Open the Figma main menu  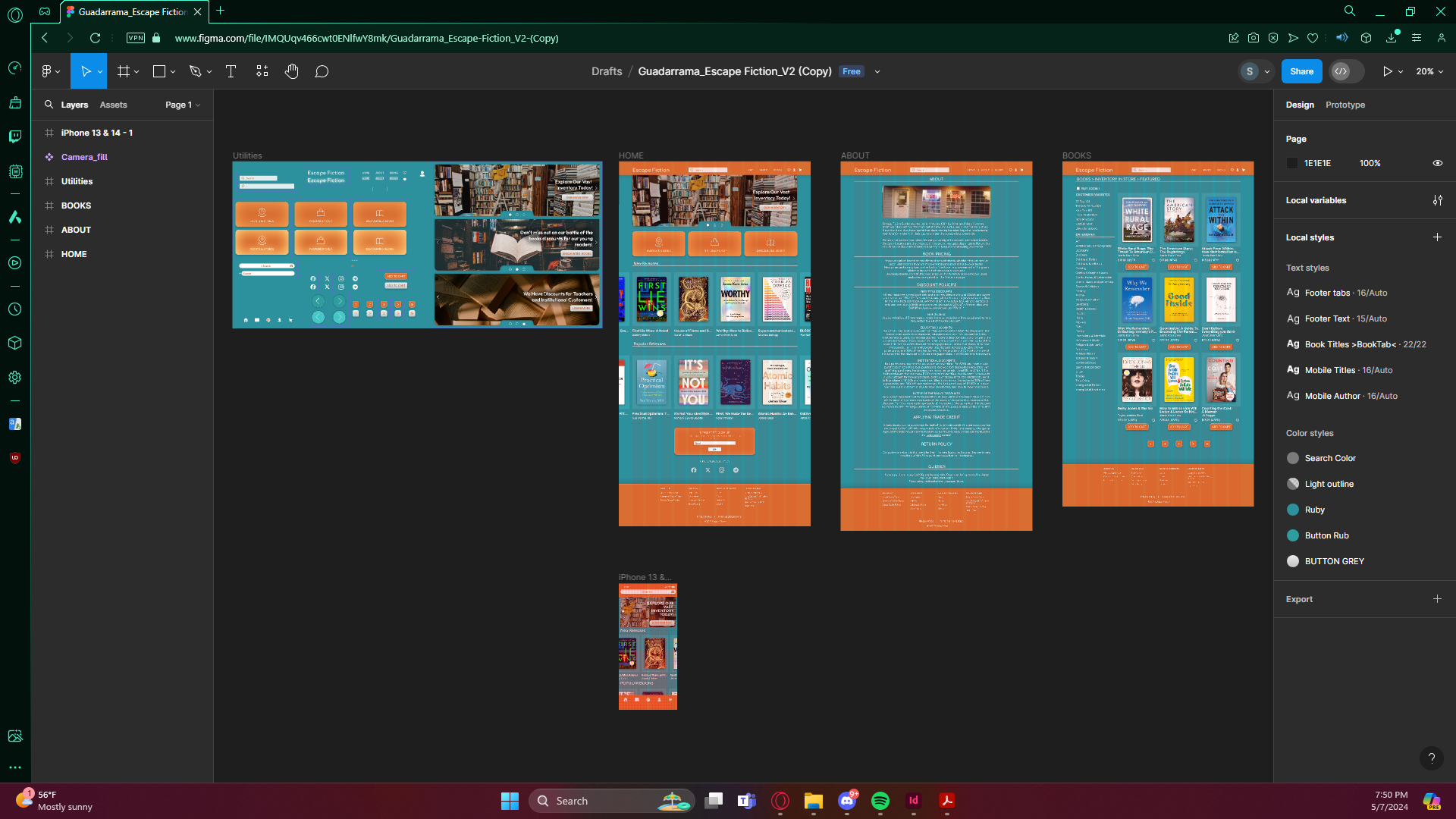47,71
